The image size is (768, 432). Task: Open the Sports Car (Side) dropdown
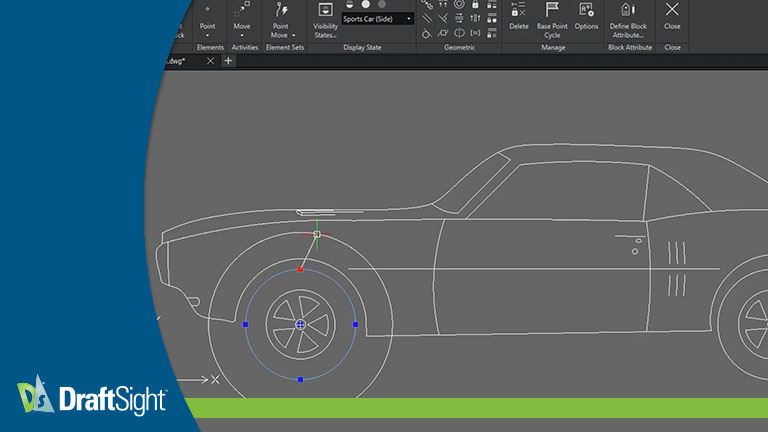coord(378,19)
